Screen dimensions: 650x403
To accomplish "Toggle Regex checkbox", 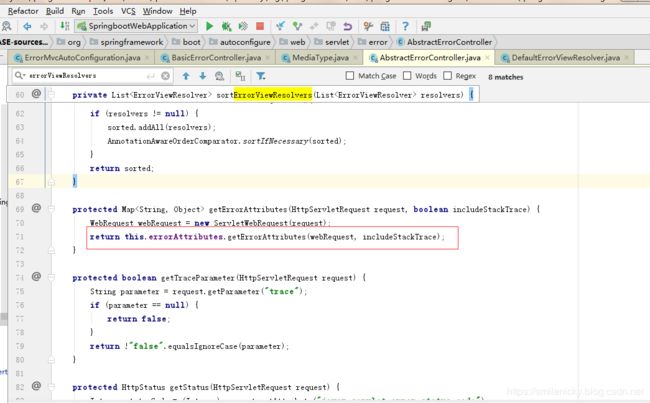I will click(447, 76).
